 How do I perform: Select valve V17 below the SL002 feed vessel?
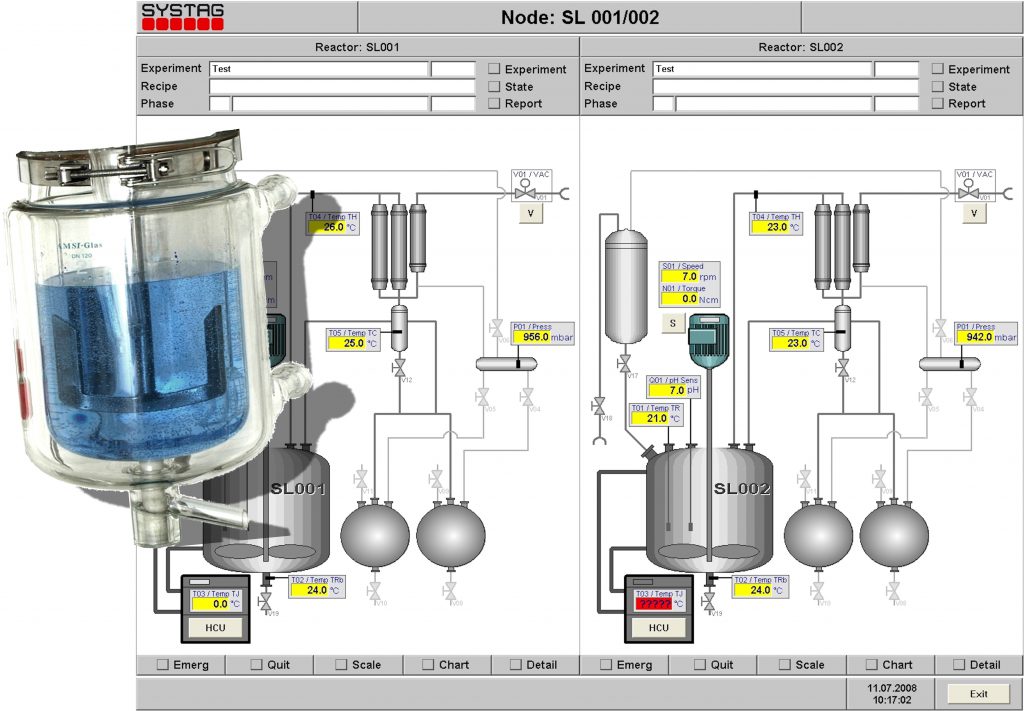[x=625, y=361]
